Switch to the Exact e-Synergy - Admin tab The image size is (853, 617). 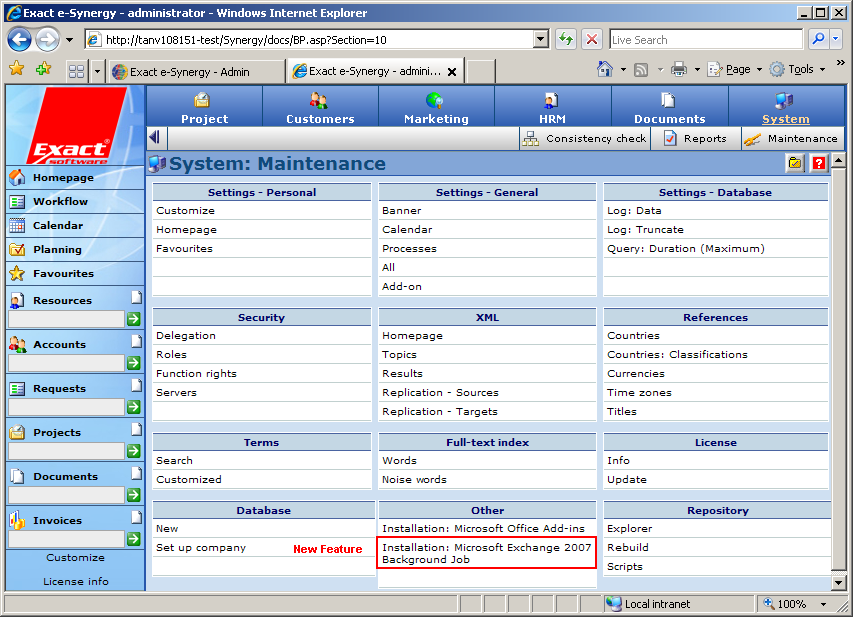[195, 72]
